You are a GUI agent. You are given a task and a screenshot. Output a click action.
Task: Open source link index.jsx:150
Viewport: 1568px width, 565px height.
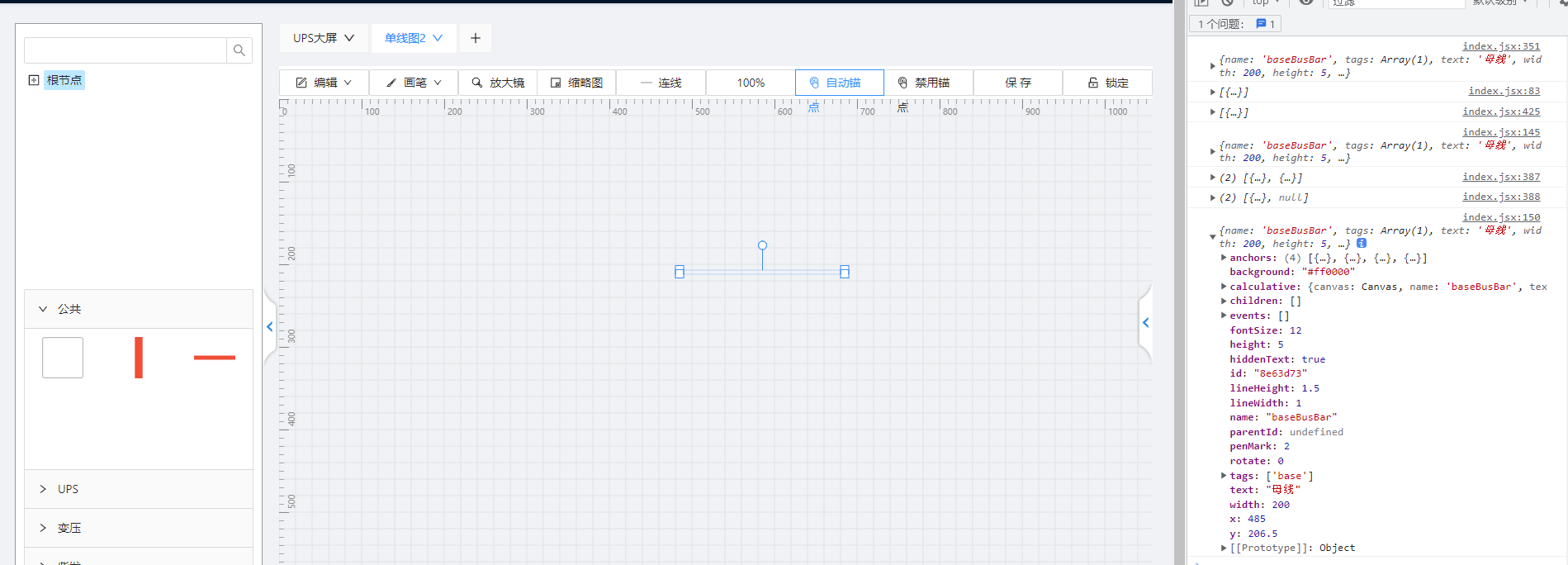click(1501, 217)
